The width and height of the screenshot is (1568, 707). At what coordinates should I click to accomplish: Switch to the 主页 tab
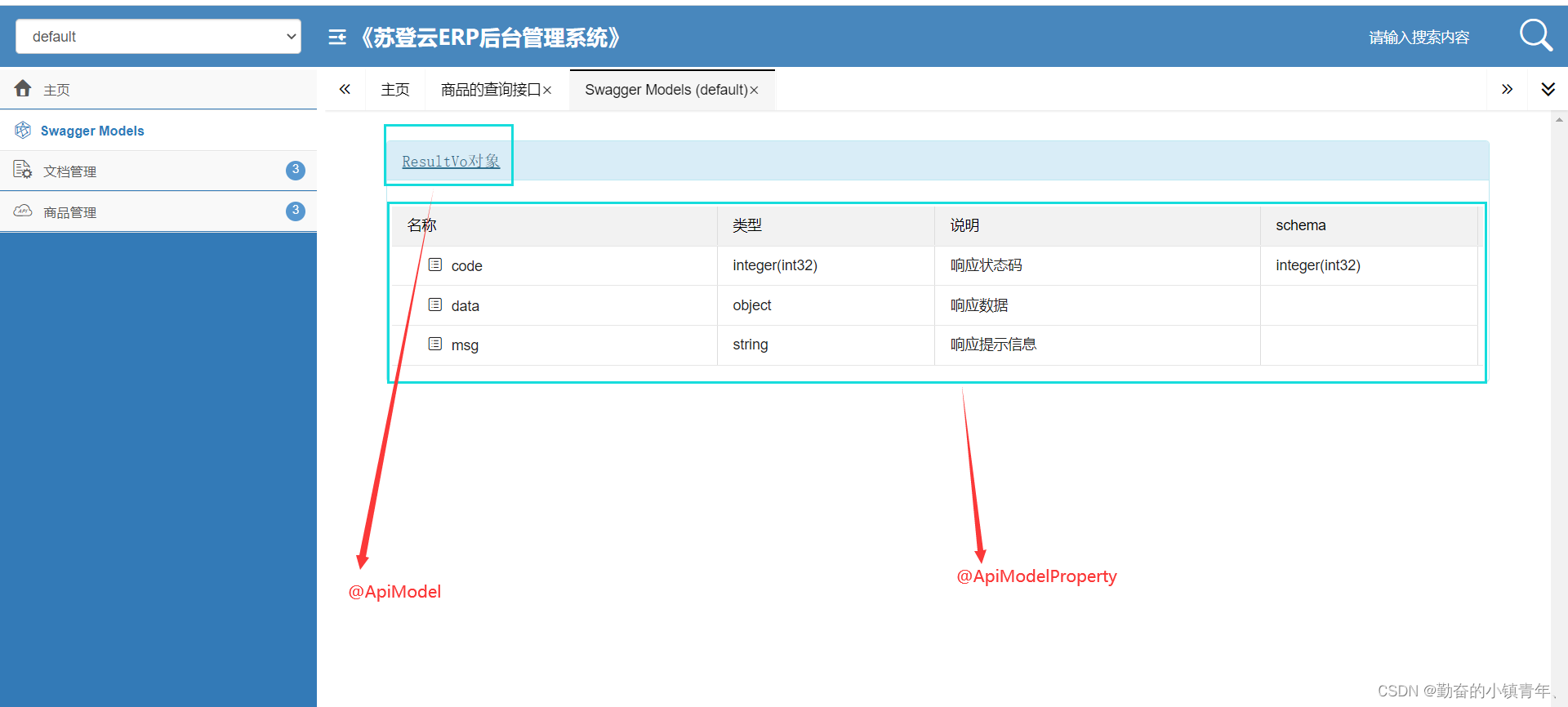[x=395, y=90]
